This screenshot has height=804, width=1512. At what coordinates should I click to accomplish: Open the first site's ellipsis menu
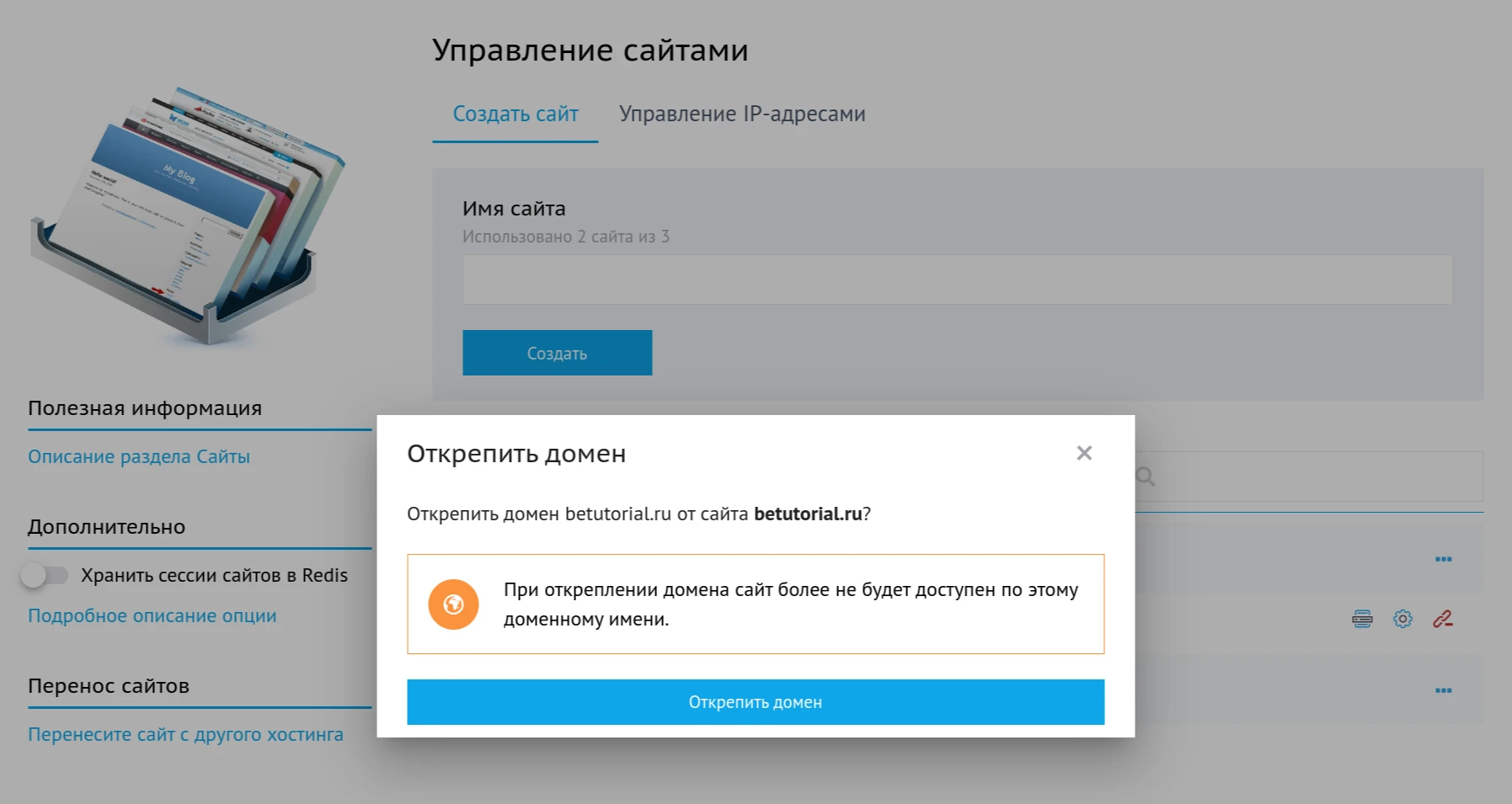click(x=1443, y=558)
